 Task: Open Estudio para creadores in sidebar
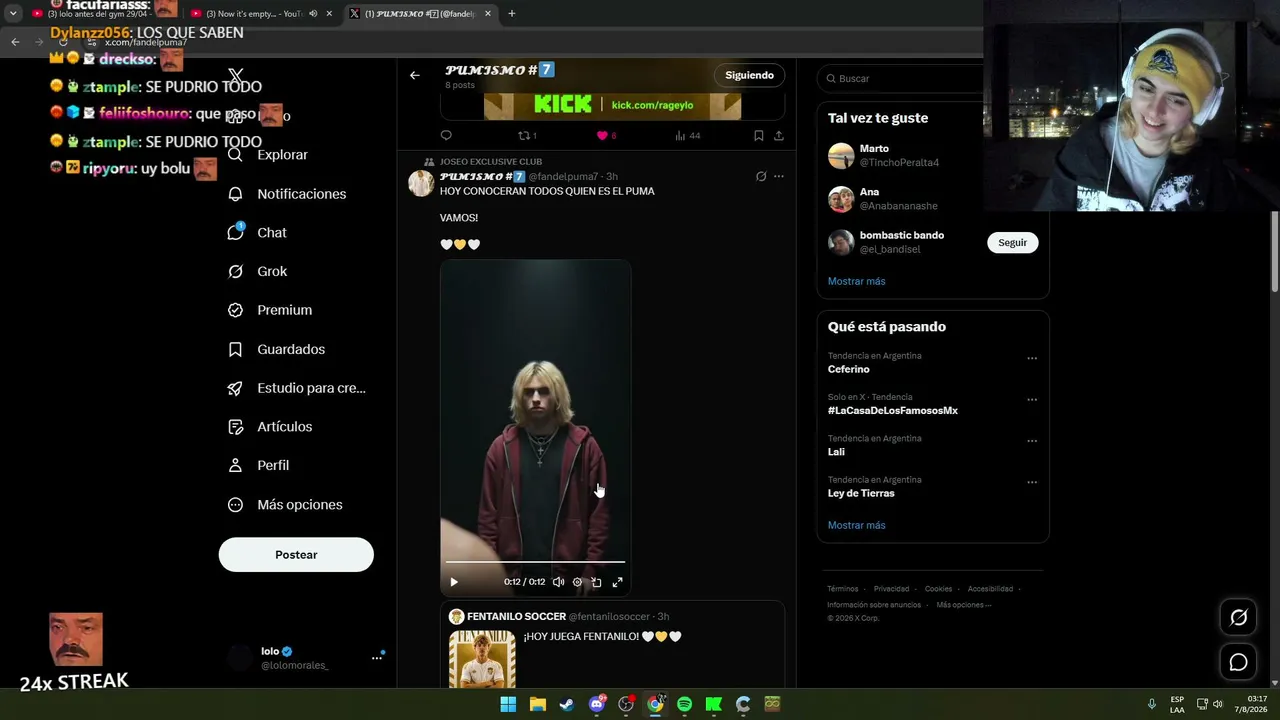pos(297,388)
